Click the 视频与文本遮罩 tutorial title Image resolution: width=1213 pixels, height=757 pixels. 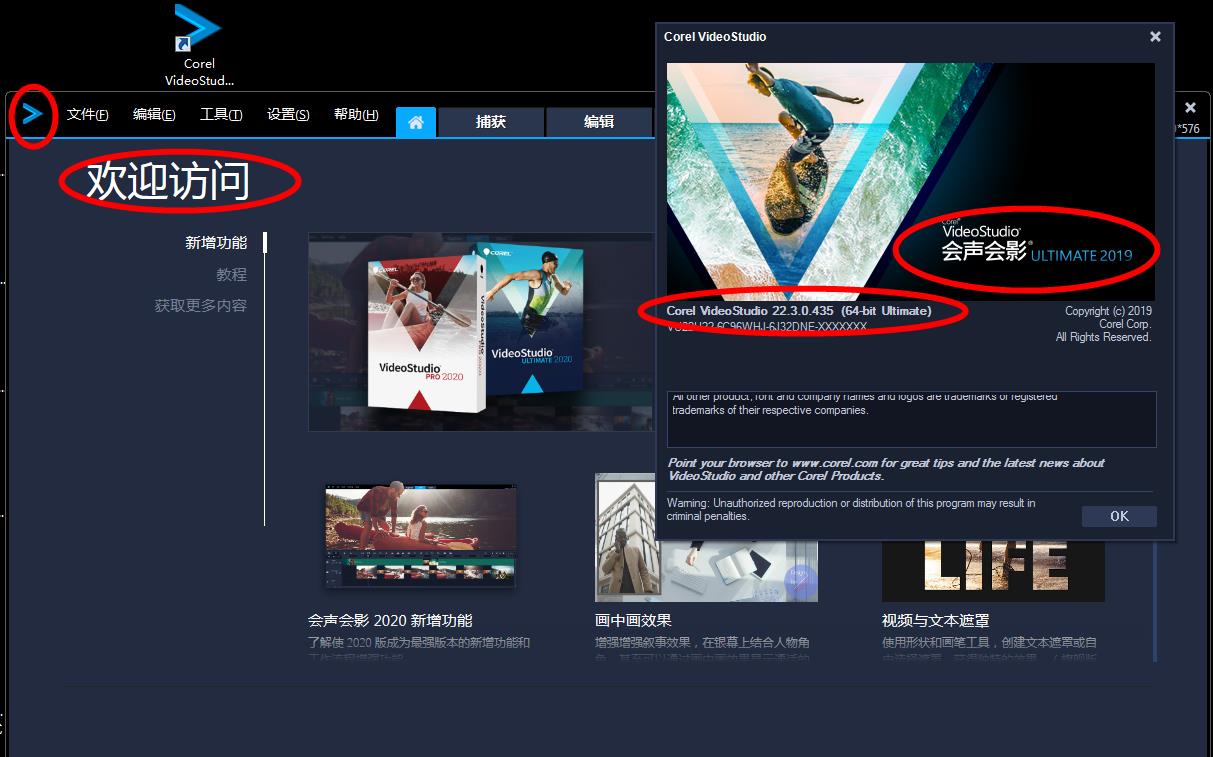point(935,620)
